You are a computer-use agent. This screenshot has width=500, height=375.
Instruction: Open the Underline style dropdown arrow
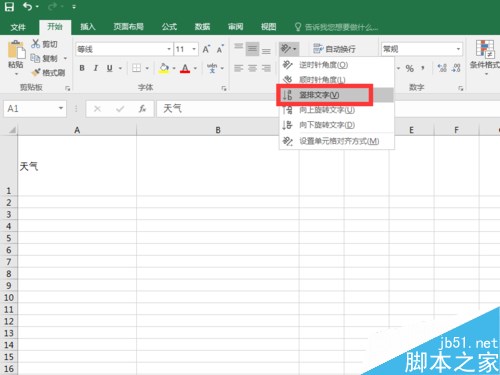coord(120,68)
